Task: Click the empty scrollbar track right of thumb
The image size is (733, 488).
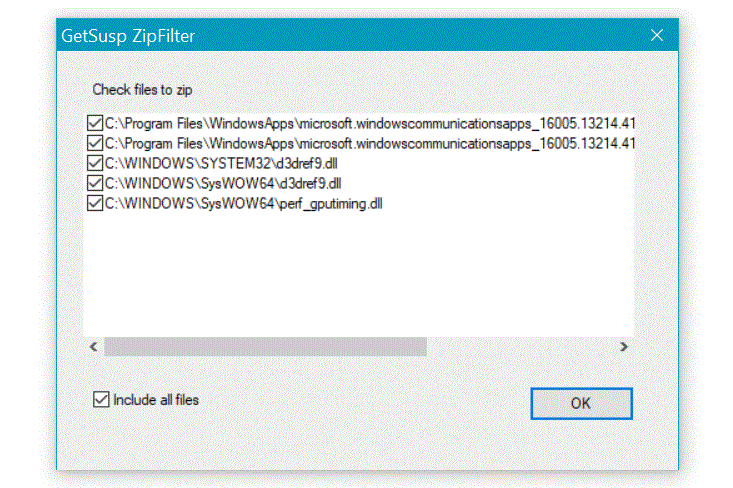Action: 520,347
